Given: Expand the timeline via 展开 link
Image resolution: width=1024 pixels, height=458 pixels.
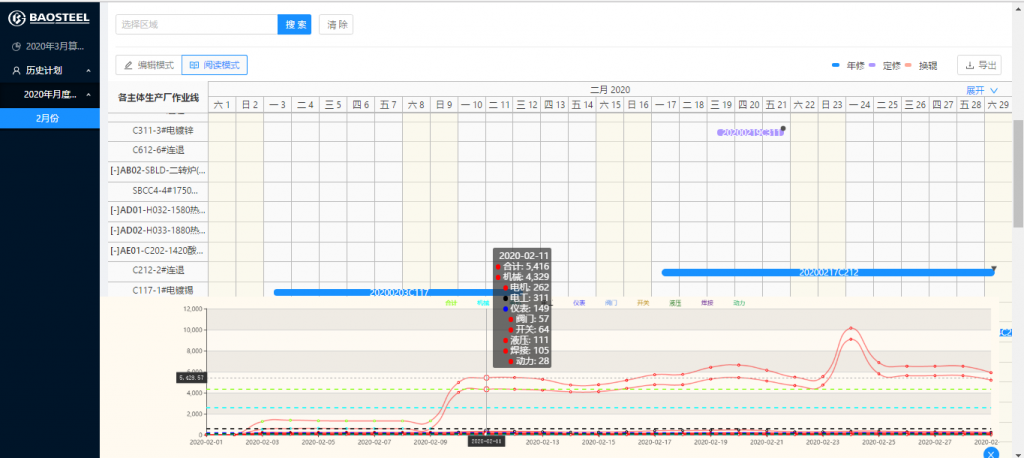Looking at the screenshot, I should [x=982, y=90].
